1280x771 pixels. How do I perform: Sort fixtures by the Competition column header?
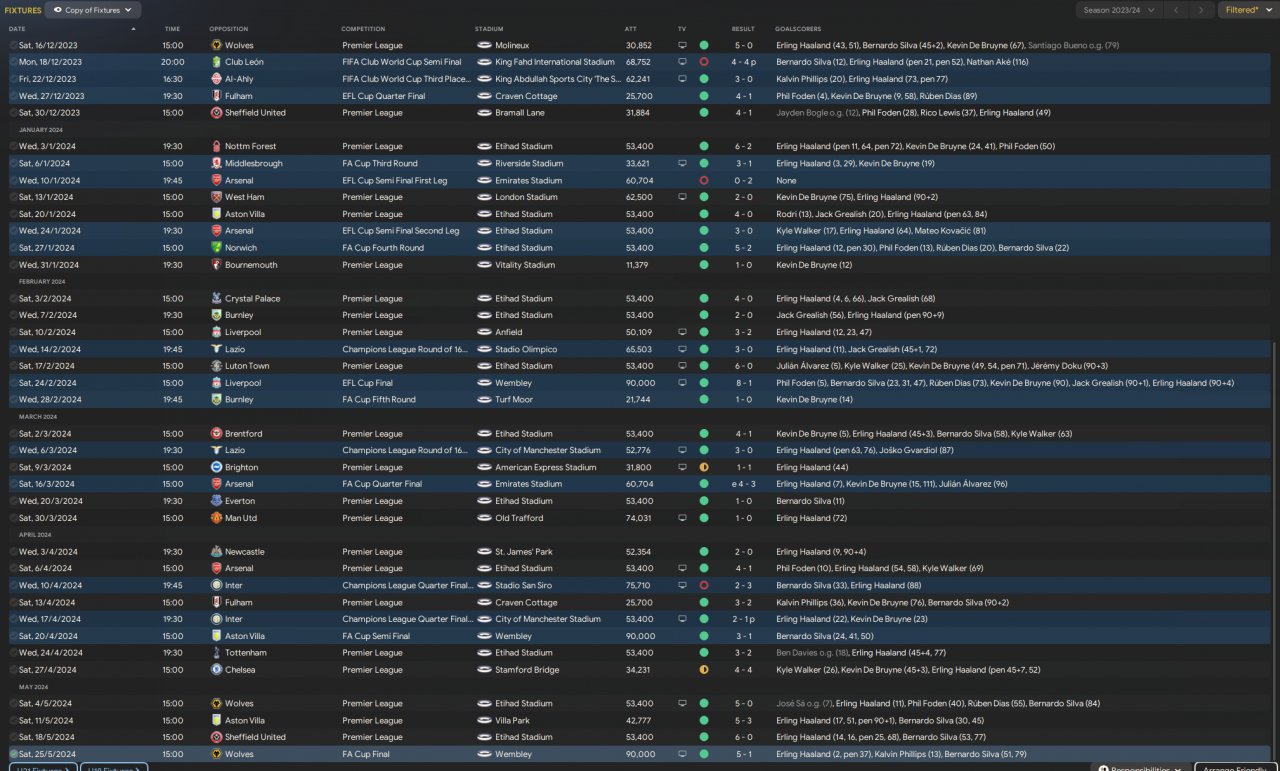[363, 29]
